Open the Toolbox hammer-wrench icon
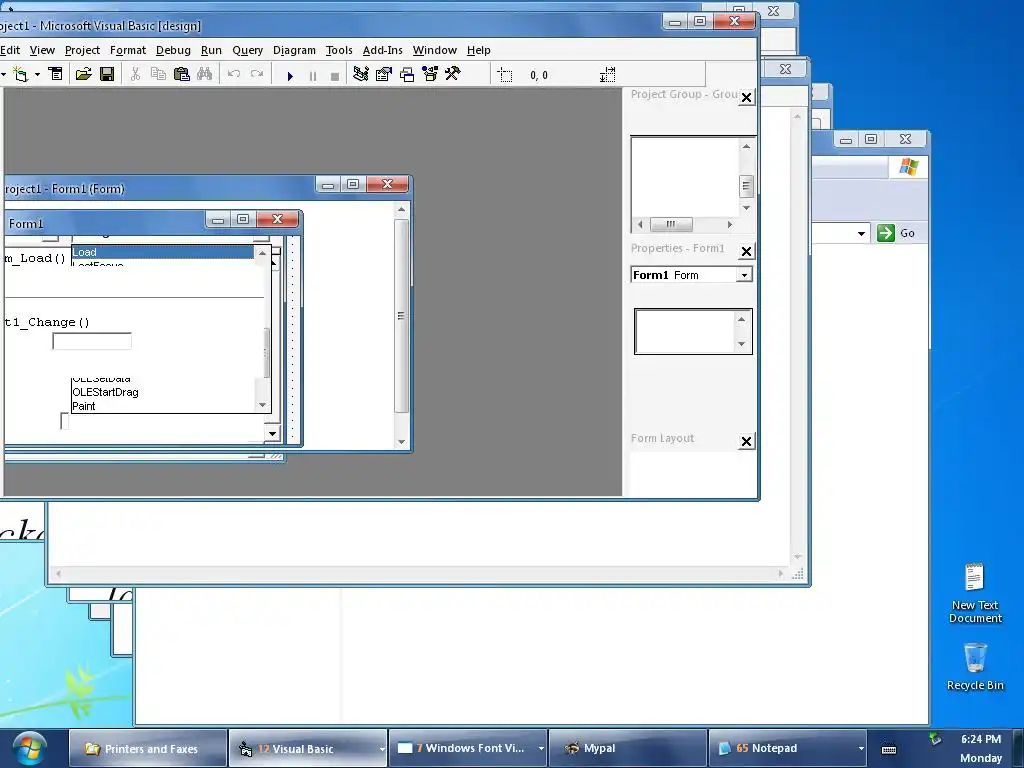The width and height of the screenshot is (1024, 768). [x=453, y=74]
